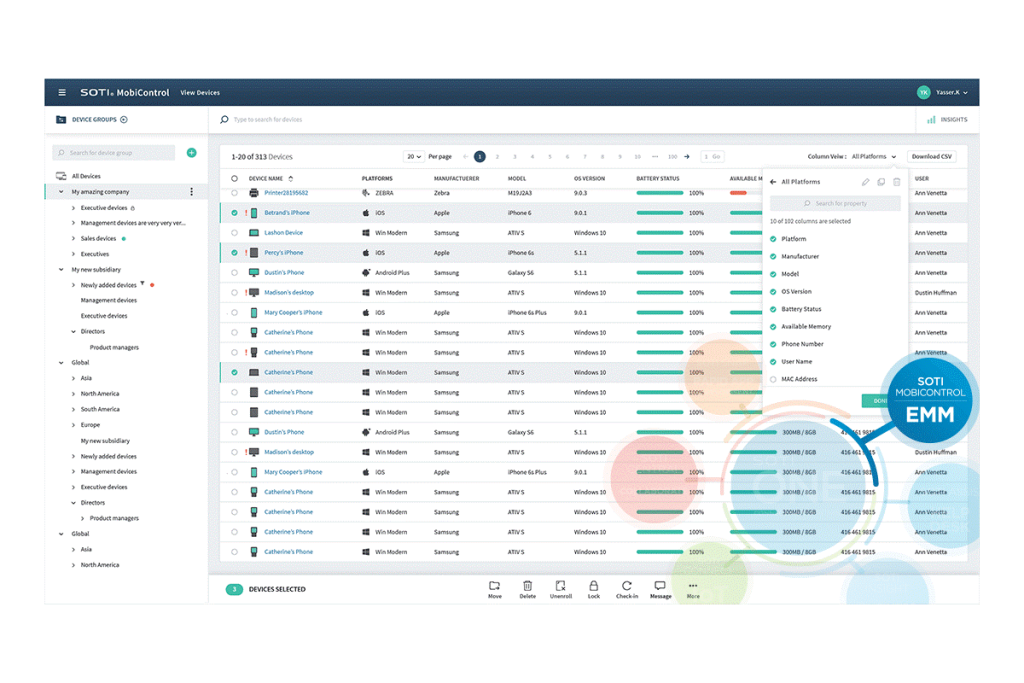1024x683 pixels.
Task: Focus the Type to search for devices field
Action: (562, 119)
